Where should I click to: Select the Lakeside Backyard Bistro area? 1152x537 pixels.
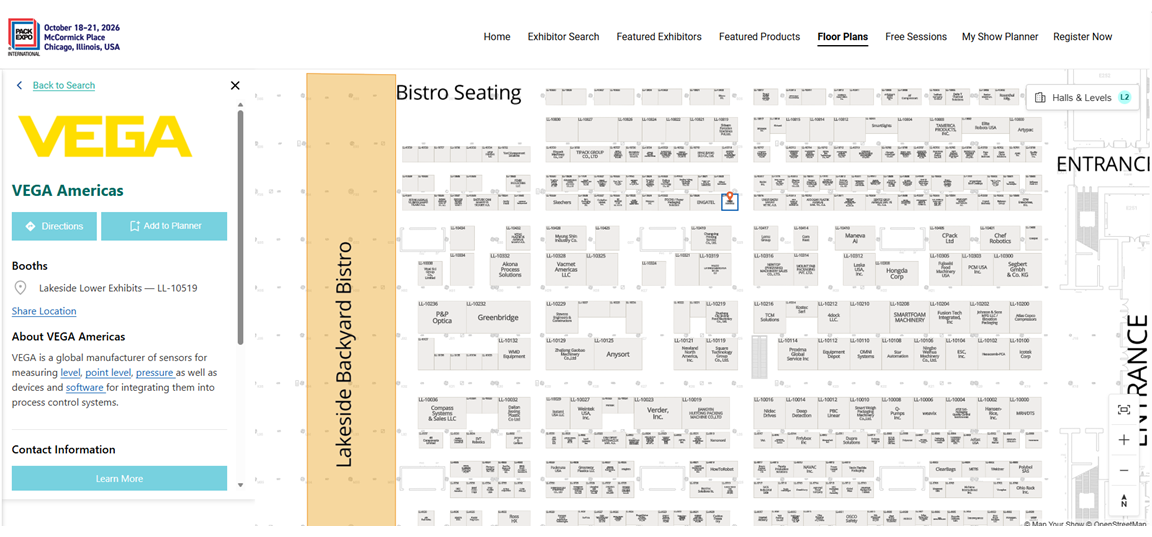pos(351,299)
